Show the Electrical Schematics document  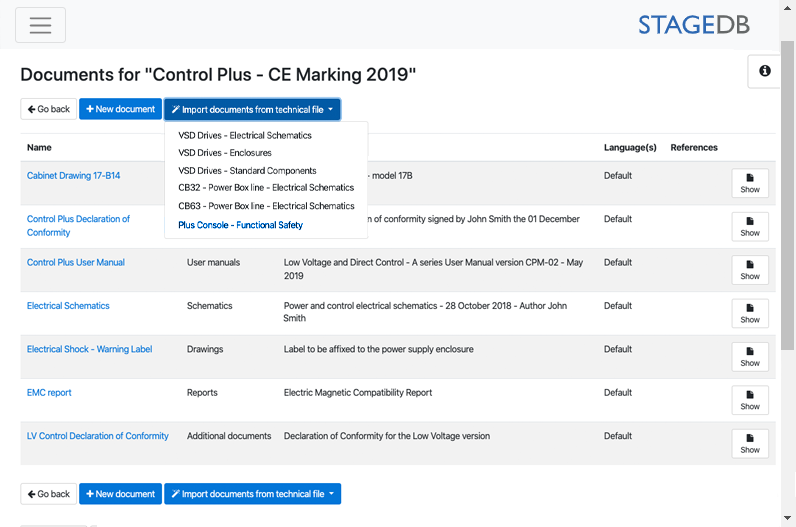coord(750,313)
